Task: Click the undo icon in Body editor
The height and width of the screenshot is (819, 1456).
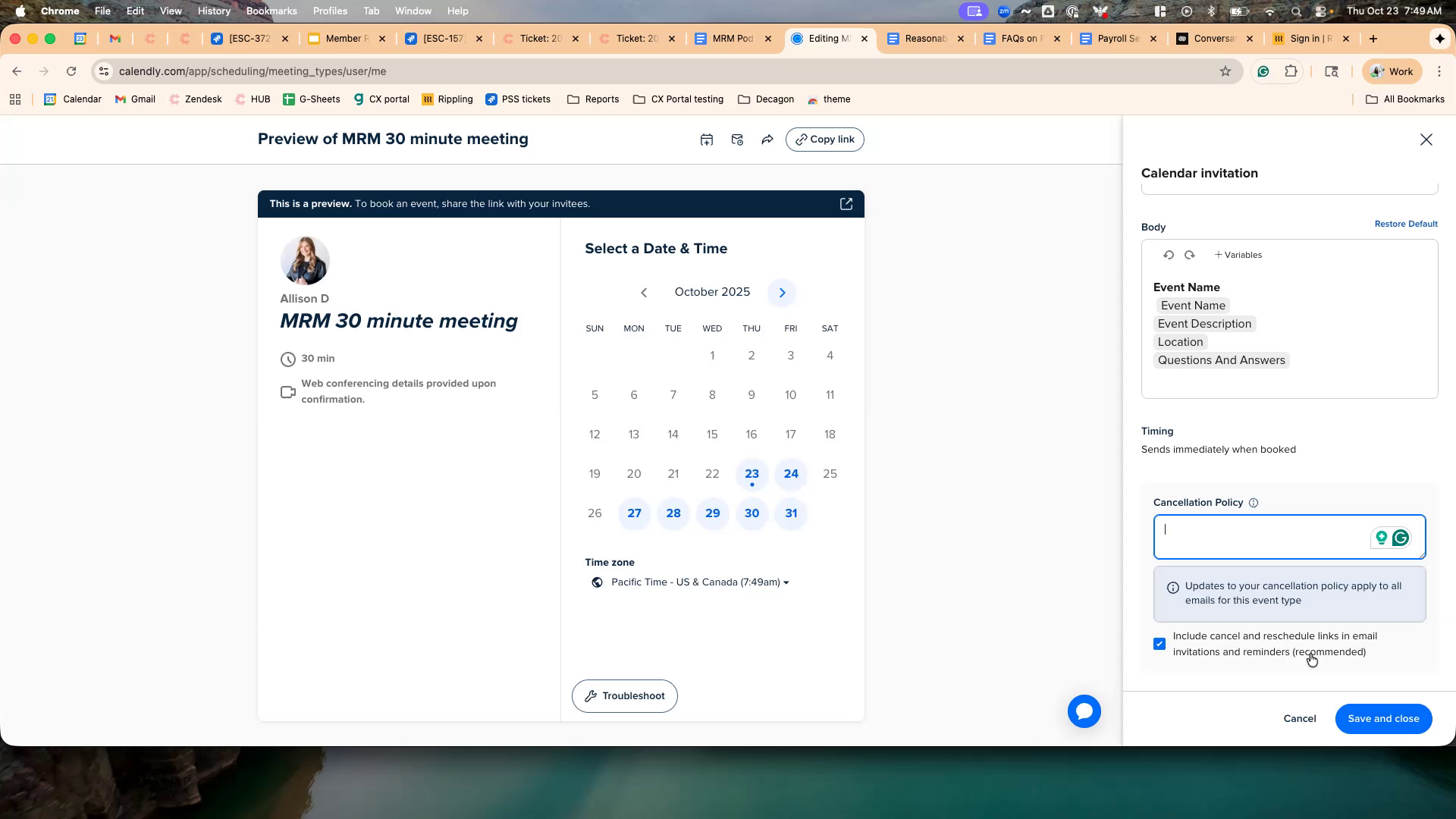Action: point(1168,256)
